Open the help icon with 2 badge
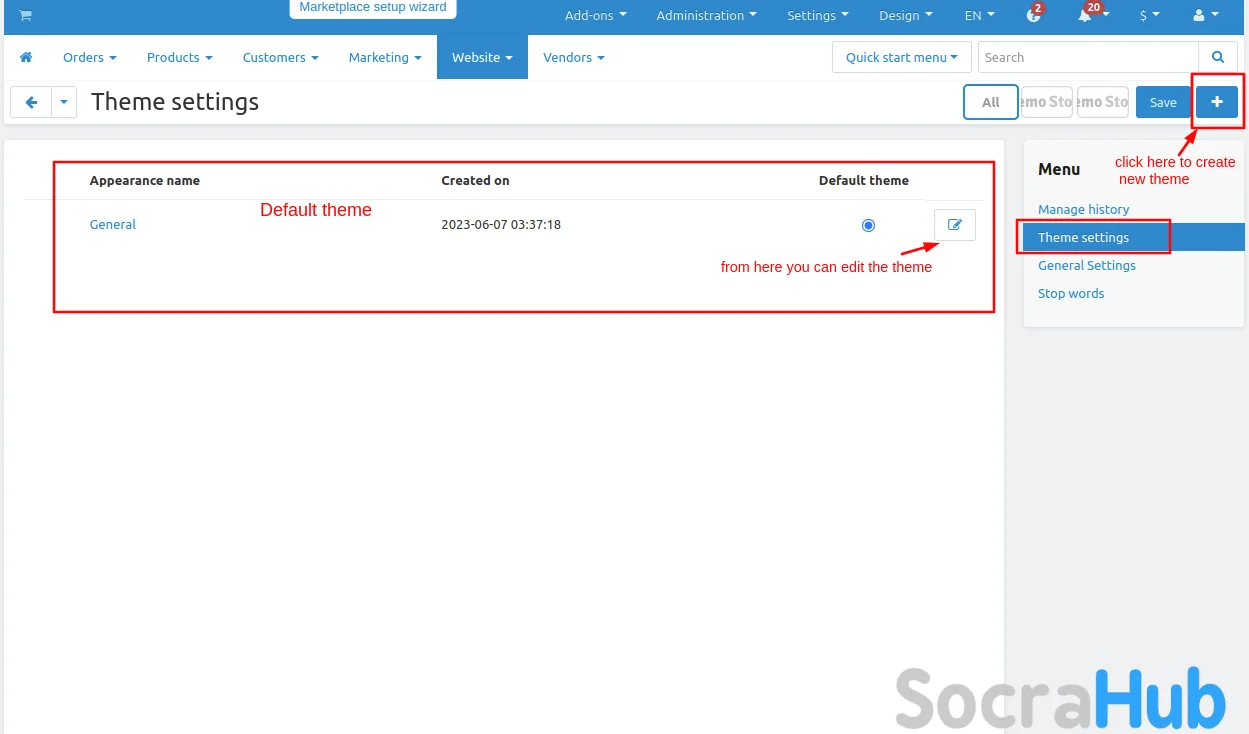 [x=1034, y=15]
